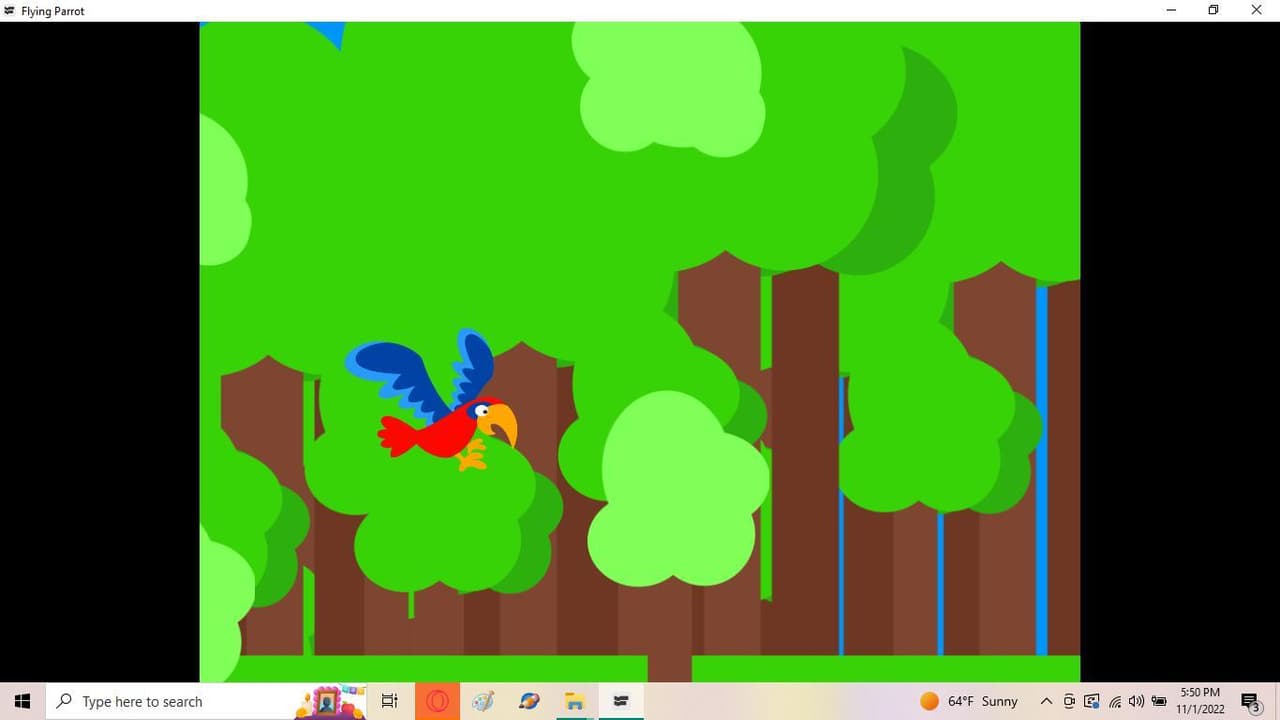Open Task View from the taskbar
The height and width of the screenshot is (720, 1280).
click(x=390, y=701)
